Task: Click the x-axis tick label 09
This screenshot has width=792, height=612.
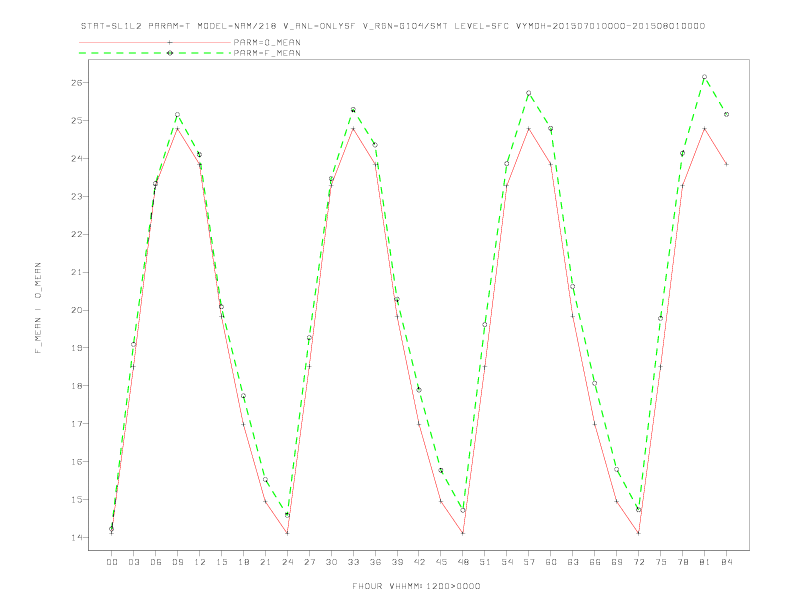Action: click(x=177, y=562)
